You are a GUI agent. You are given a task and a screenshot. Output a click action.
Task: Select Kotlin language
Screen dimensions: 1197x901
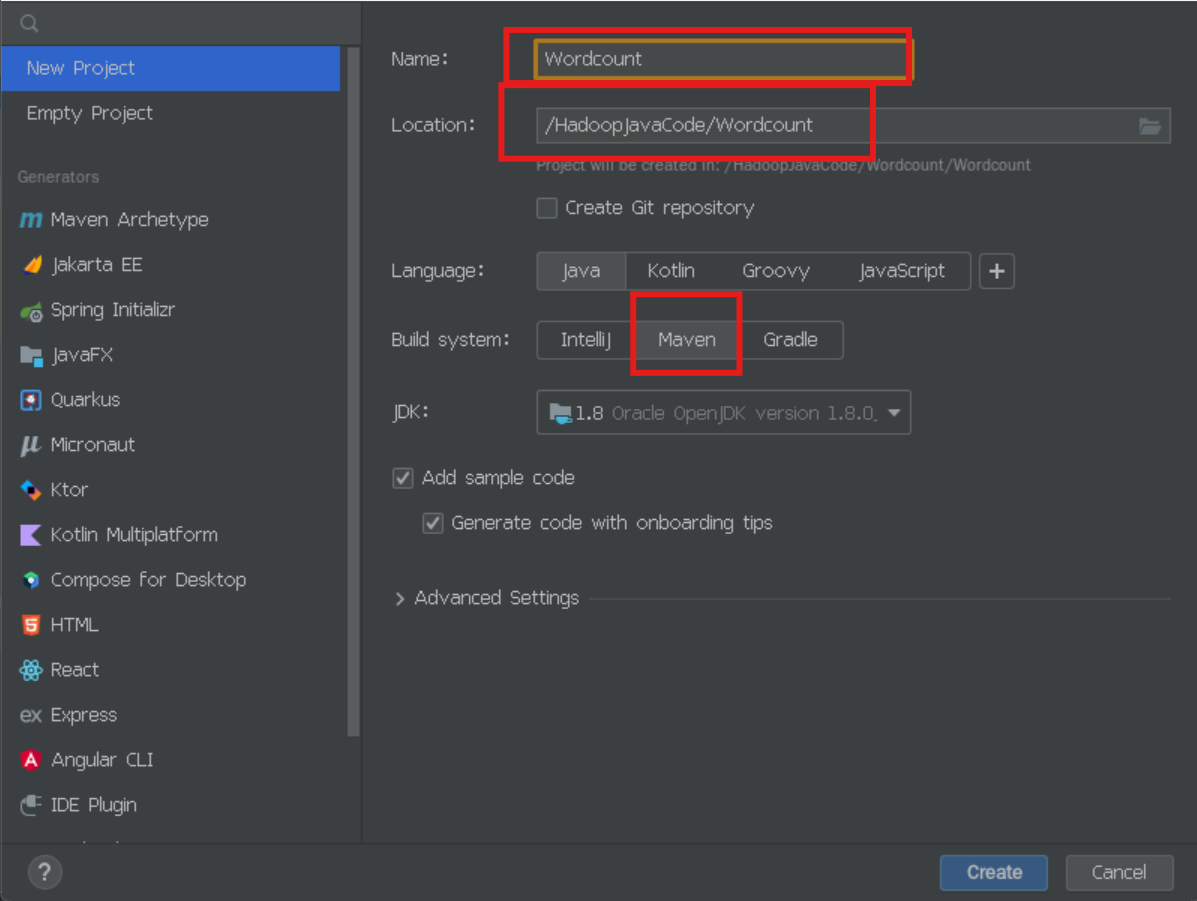pyautogui.click(x=670, y=271)
